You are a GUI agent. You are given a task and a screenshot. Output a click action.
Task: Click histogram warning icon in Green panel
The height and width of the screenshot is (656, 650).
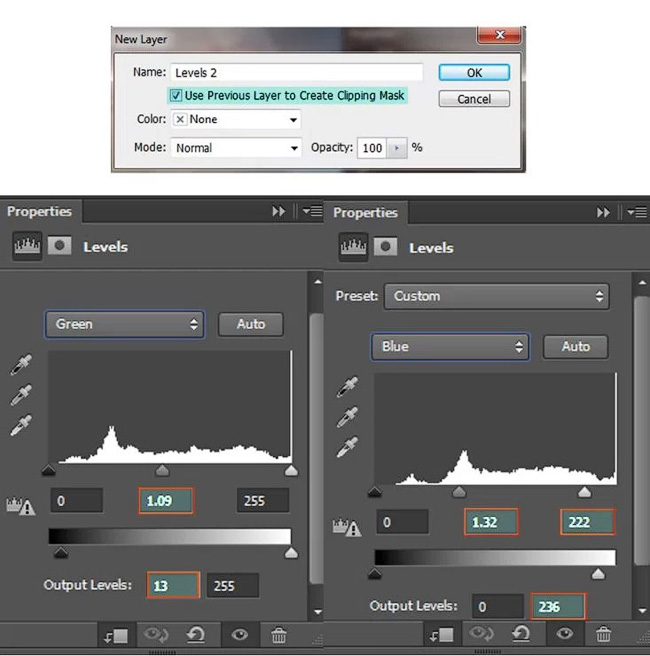20,505
